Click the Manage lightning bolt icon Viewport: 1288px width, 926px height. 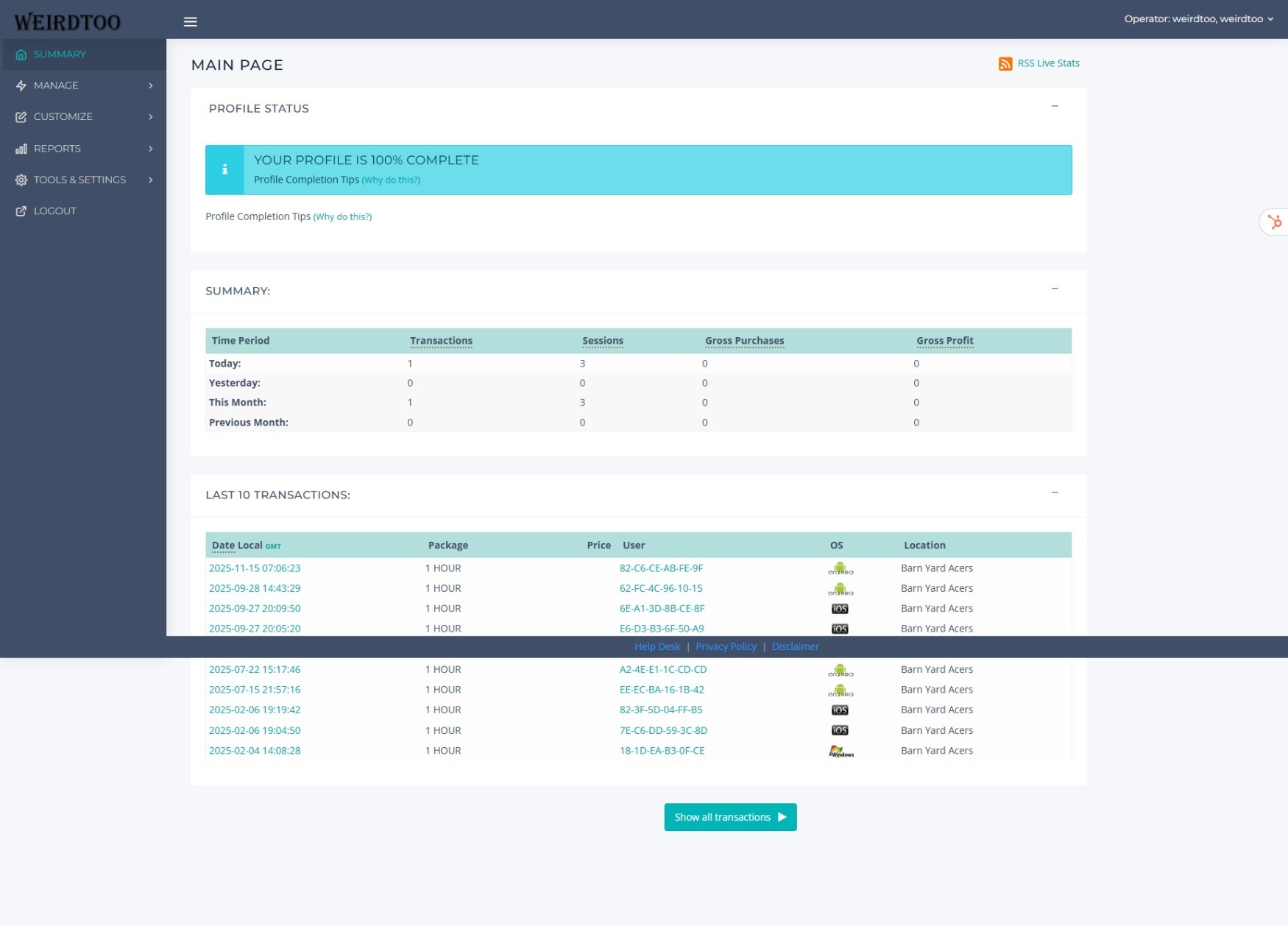click(21, 85)
